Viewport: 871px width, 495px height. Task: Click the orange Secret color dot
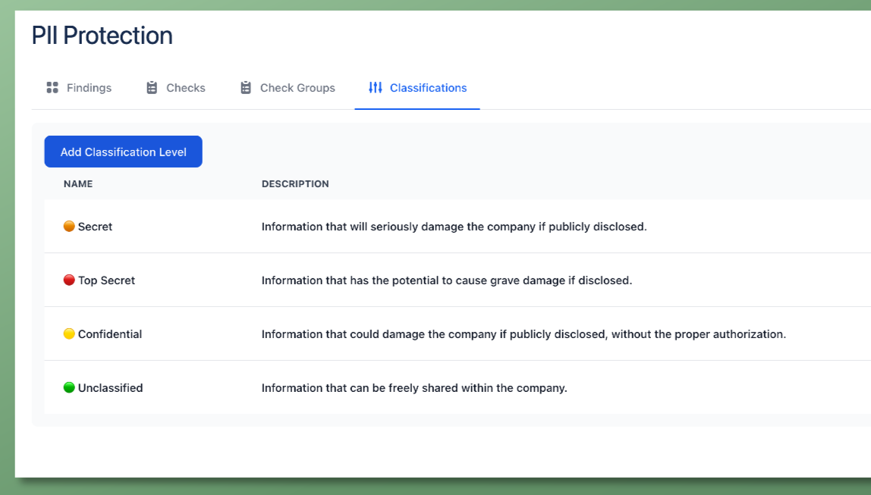[x=69, y=227]
